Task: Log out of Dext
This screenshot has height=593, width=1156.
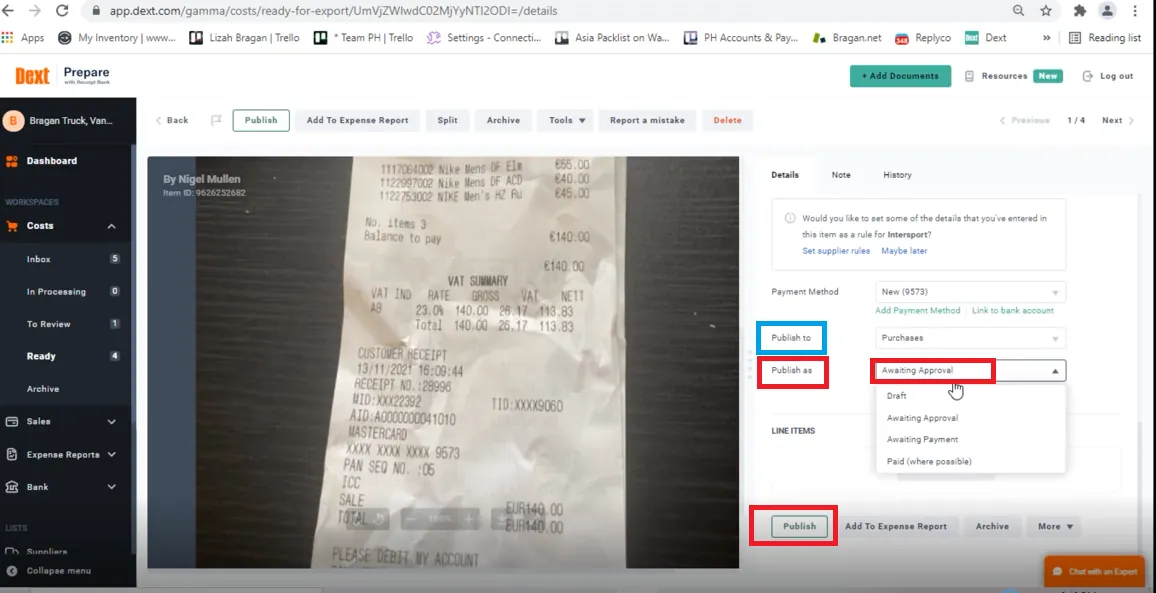Action: tap(1108, 76)
